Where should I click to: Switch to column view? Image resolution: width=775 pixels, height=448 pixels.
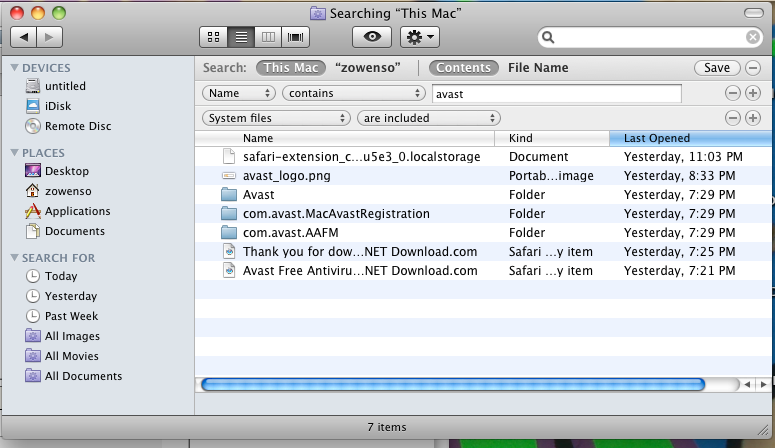(268, 37)
